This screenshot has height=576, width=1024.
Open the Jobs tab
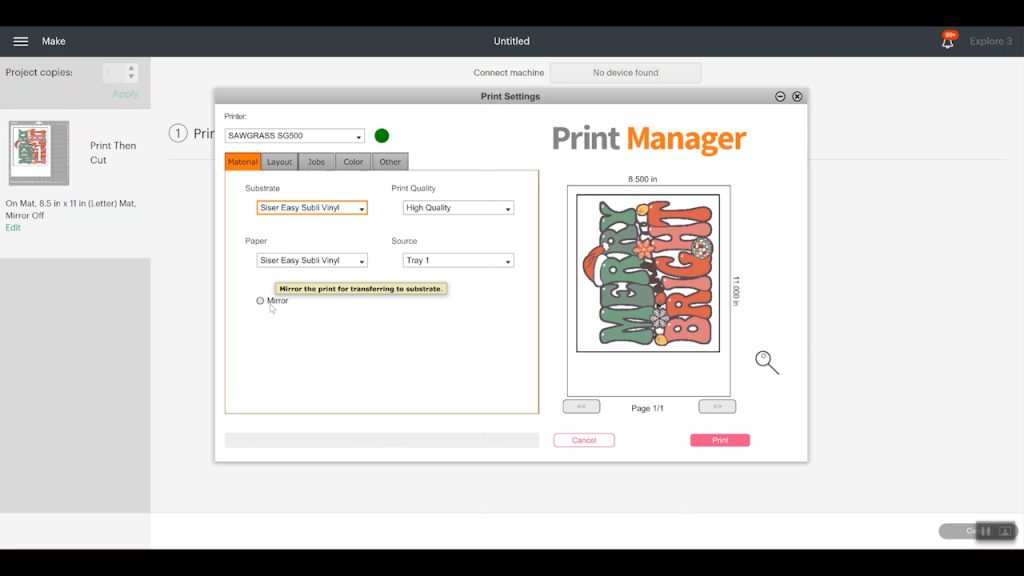point(316,162)
